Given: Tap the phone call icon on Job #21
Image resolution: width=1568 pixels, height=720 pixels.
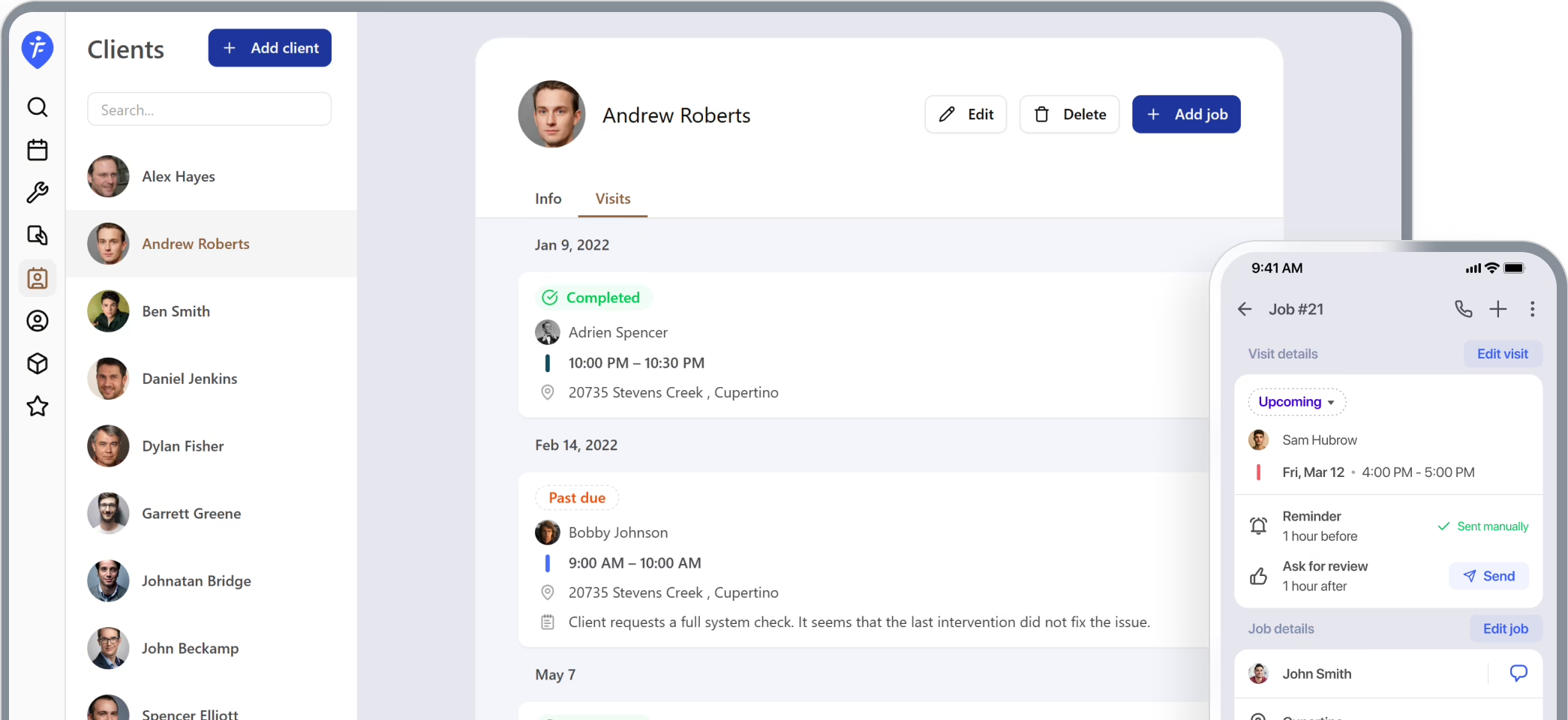Looking at the screenshot, I should point(1462,309).
